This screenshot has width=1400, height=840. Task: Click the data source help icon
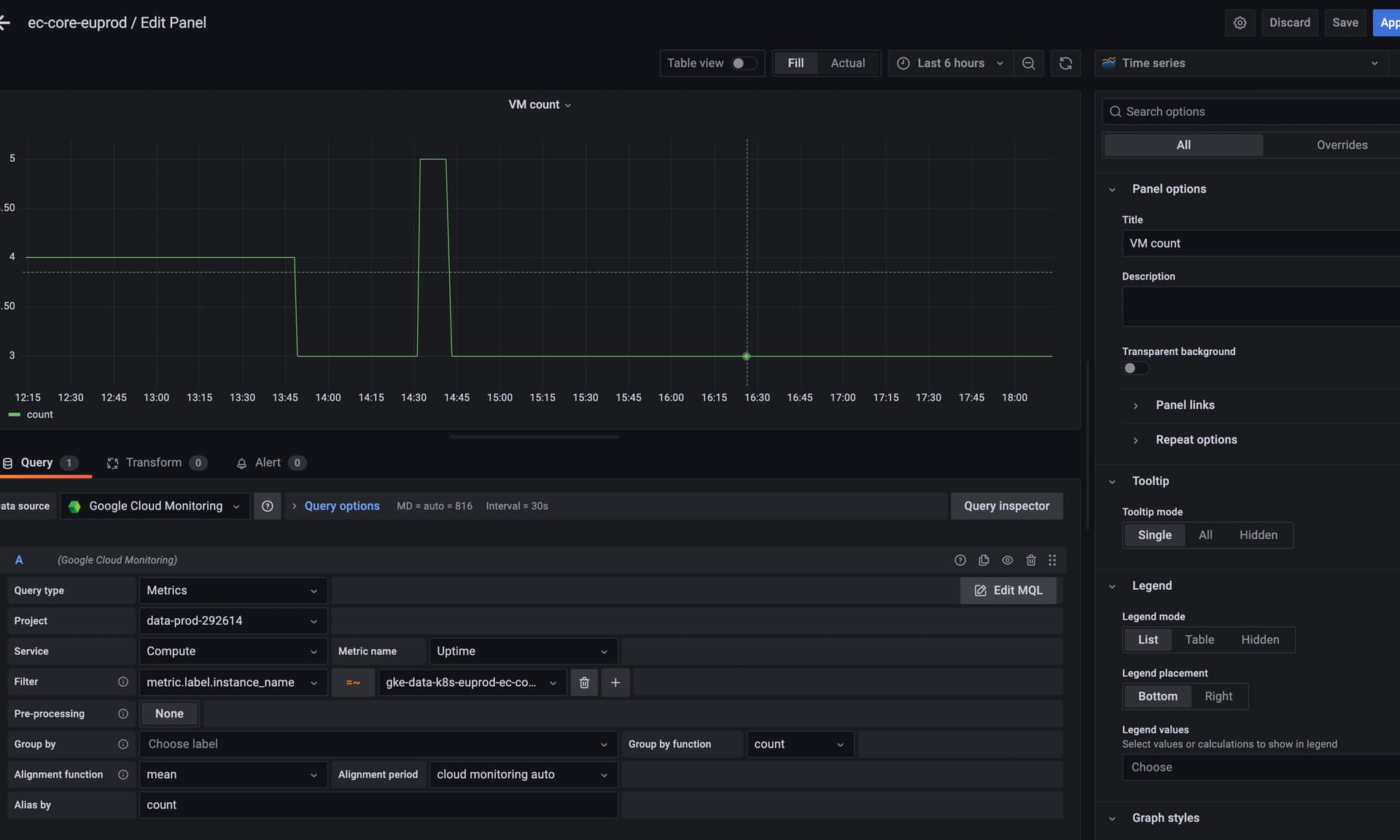(x=268, y=506)
